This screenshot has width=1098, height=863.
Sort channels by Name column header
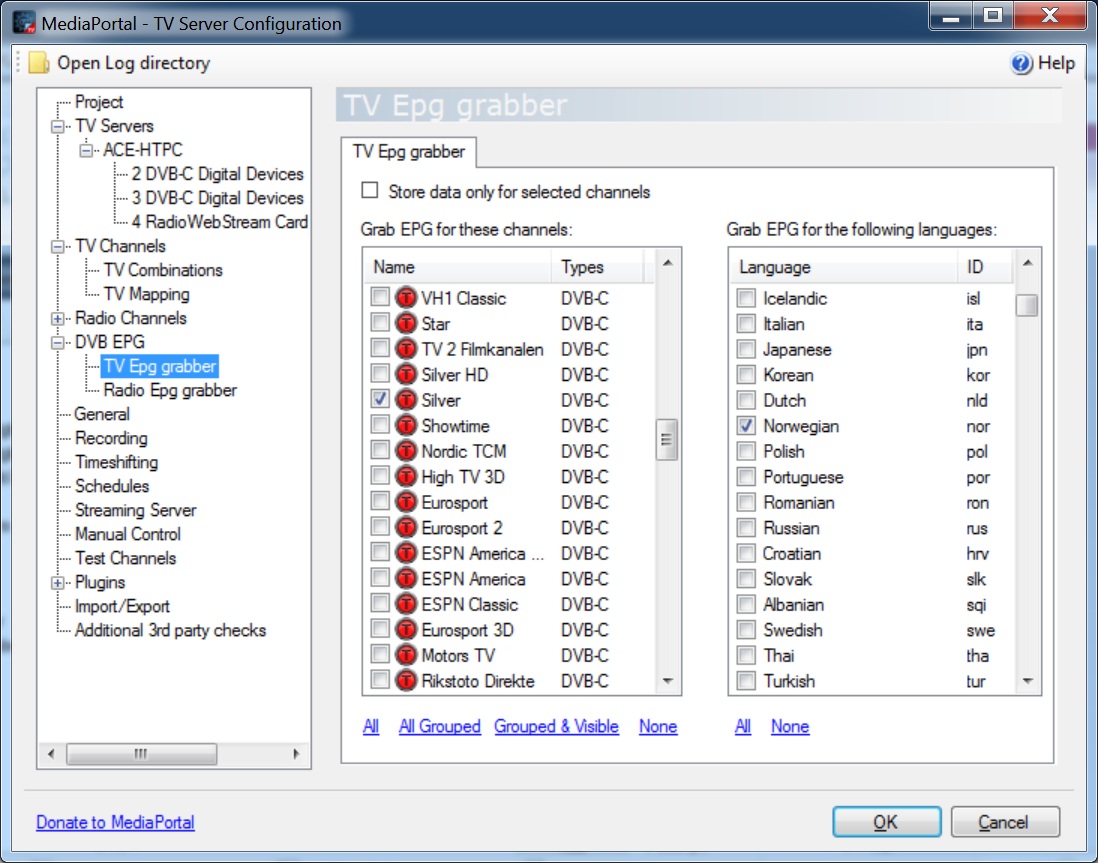click(458, 267)
